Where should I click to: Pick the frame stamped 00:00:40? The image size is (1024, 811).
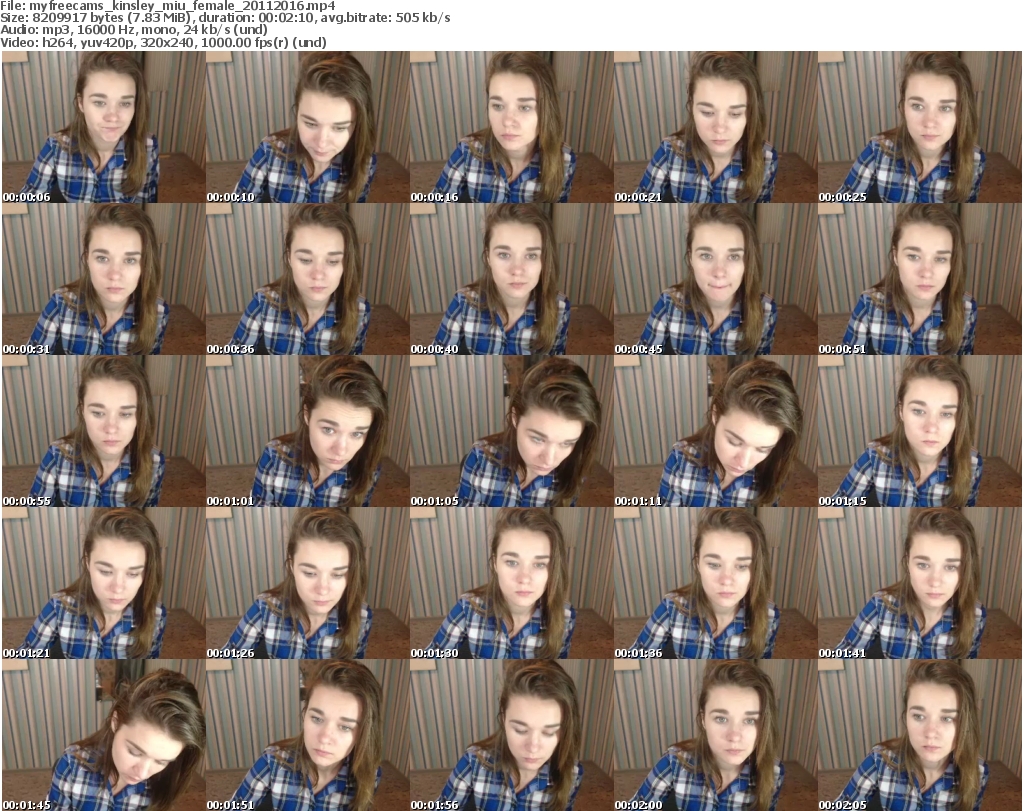511,279
